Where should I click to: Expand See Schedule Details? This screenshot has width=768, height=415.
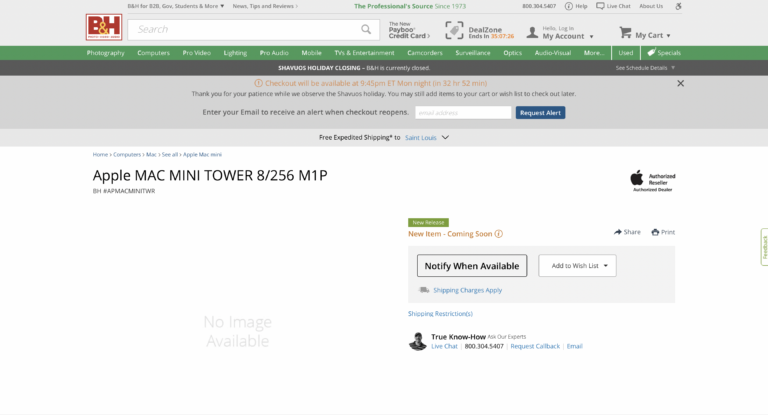pyautogui.click(x=646, y=68)
